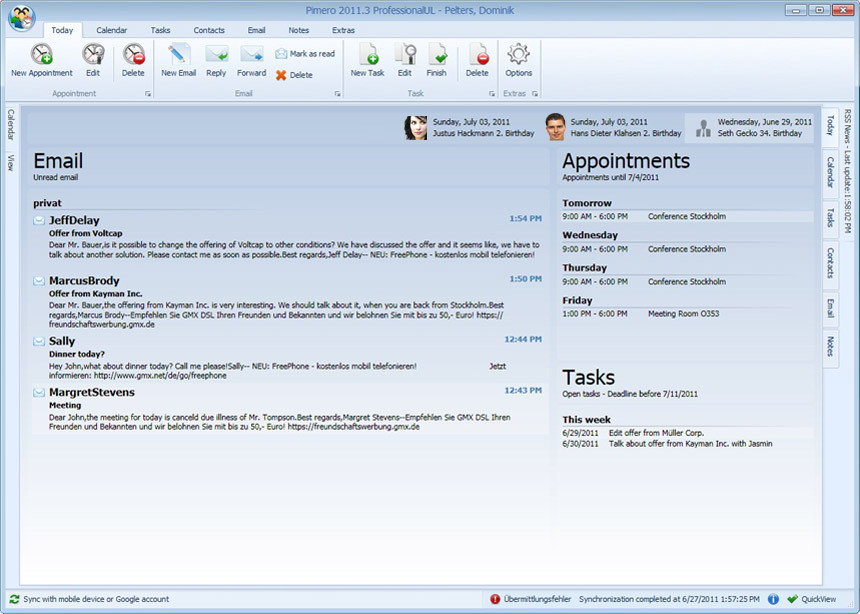Open the email from Sally

coord(287,358)
